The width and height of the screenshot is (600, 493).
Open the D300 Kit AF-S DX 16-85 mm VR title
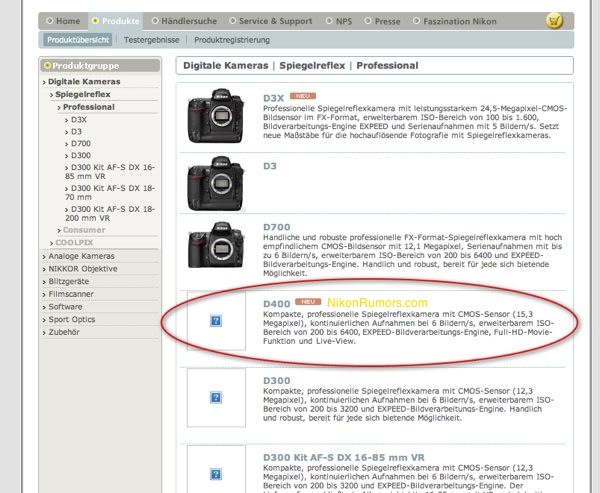[x=344, y=457]
